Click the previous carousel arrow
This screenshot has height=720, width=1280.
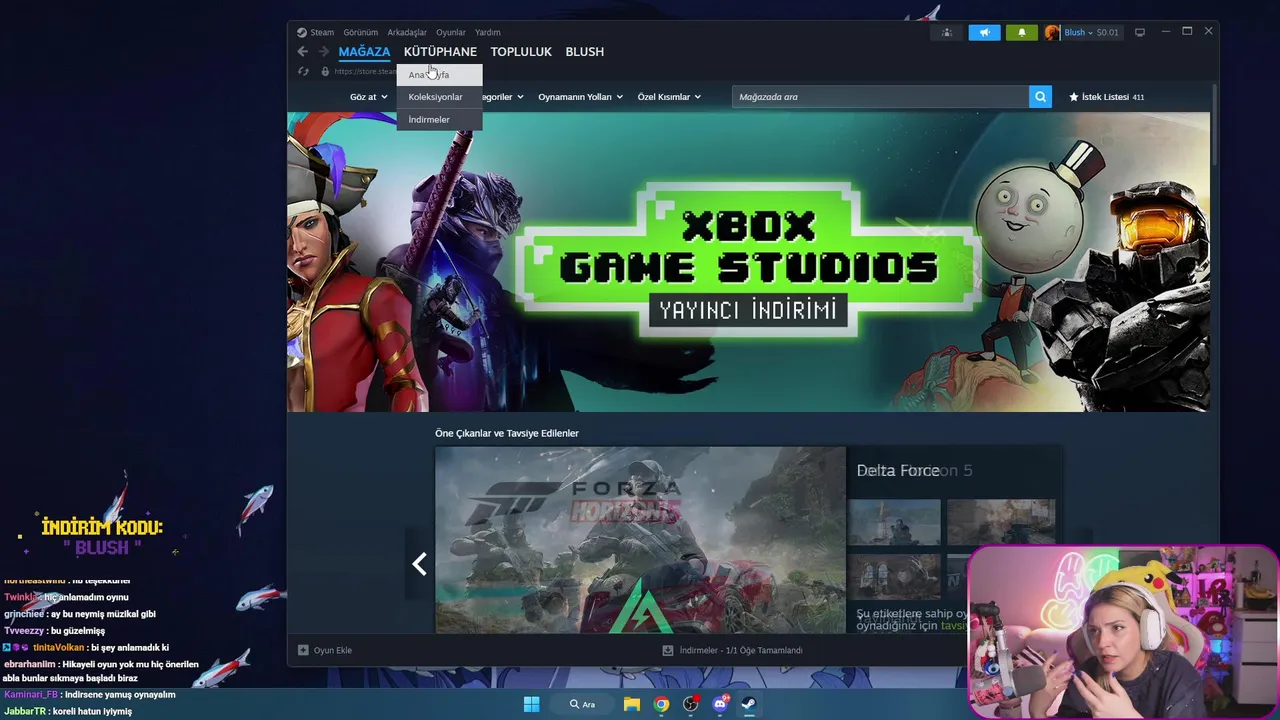(419, 565)
